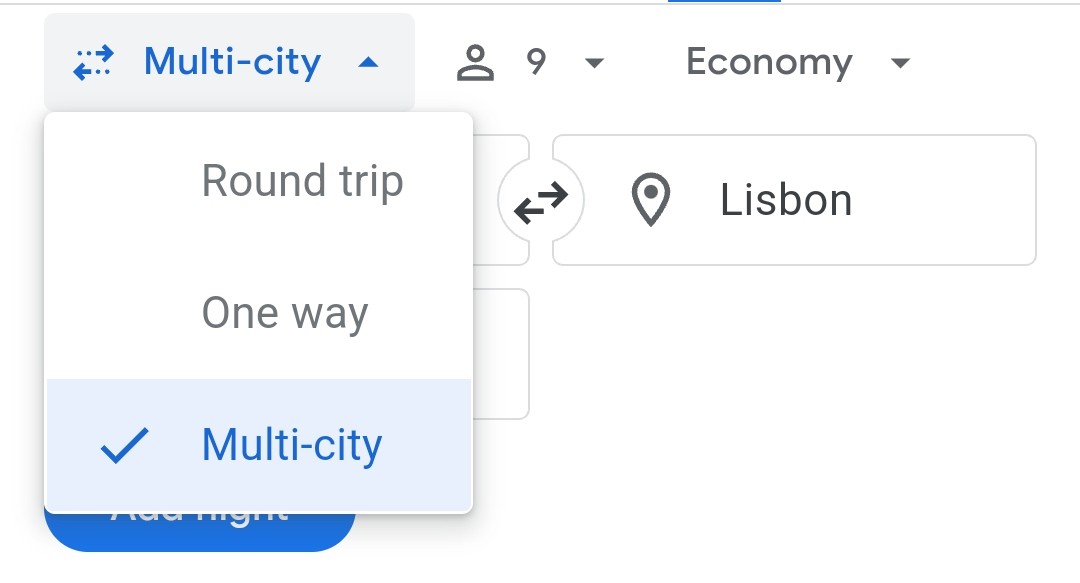Click the passenger number 9
The height and width of the screenshot is (583, 1080).
537,62
